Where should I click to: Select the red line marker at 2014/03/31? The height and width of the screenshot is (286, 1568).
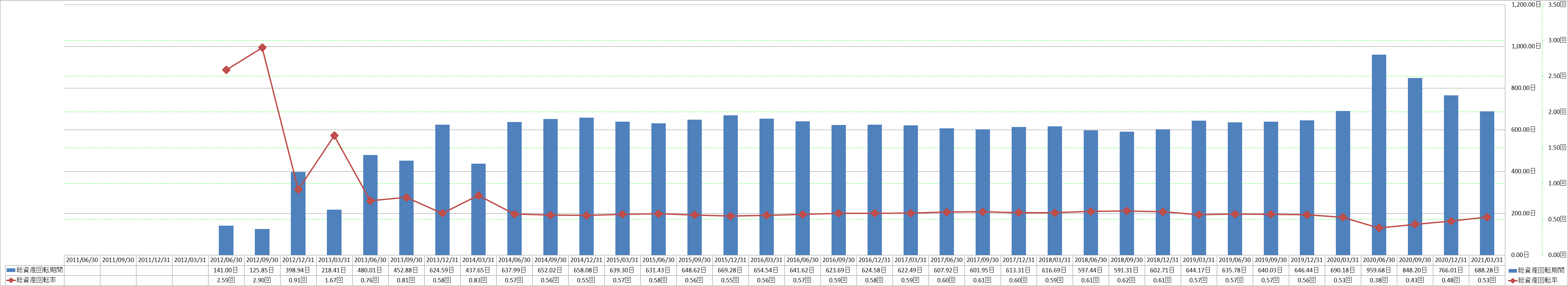(478, 196)
